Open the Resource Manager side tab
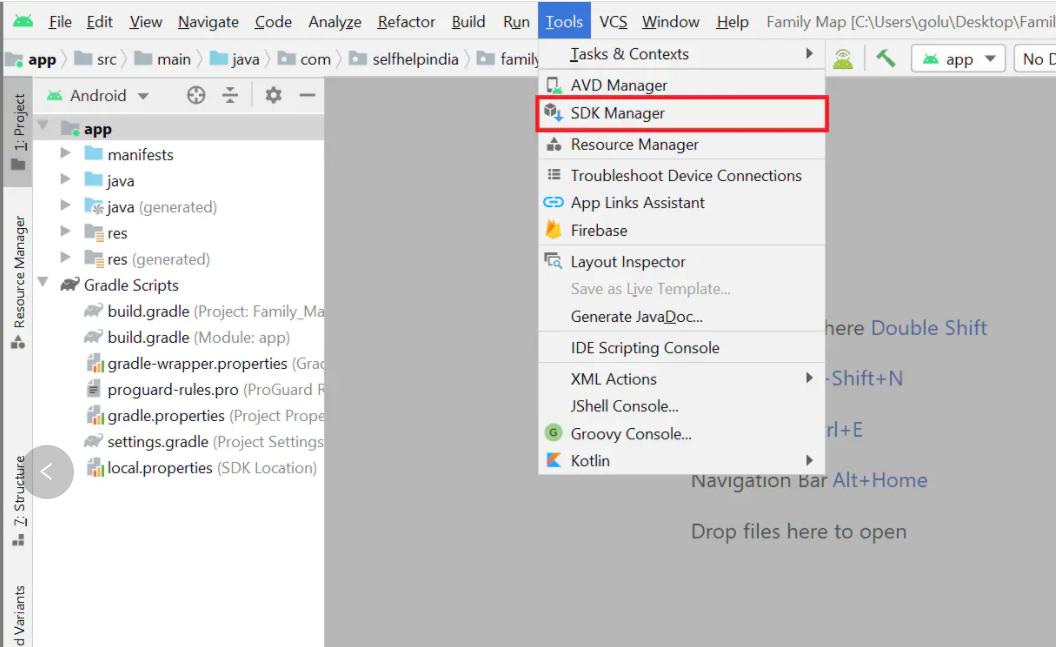1056x647 pixels. click(x=18, y=281)
